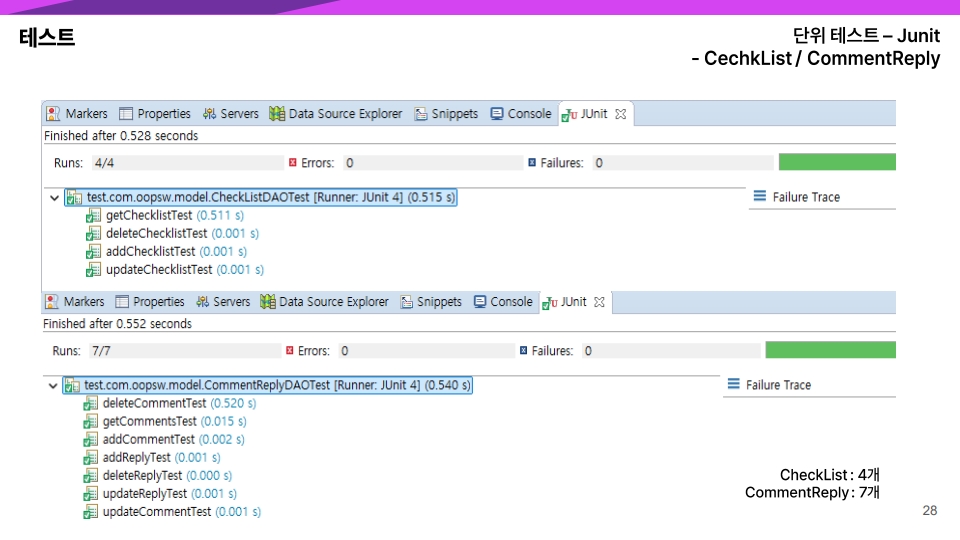Open the lower Servers tab

223,302
